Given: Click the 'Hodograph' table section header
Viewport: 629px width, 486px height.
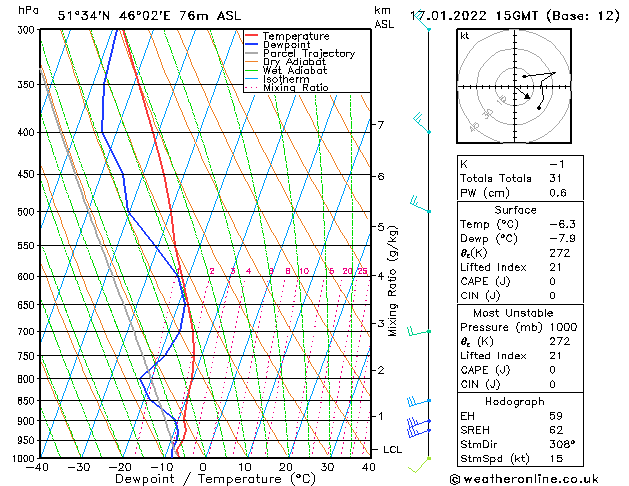Looking at the screenshot, I should click(515, 402).
